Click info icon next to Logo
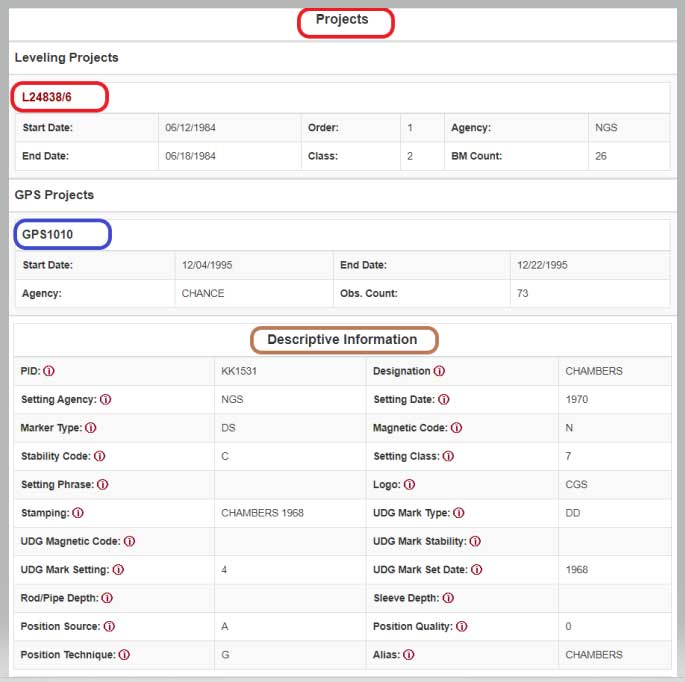685x682 pixels. click(409, 485)
